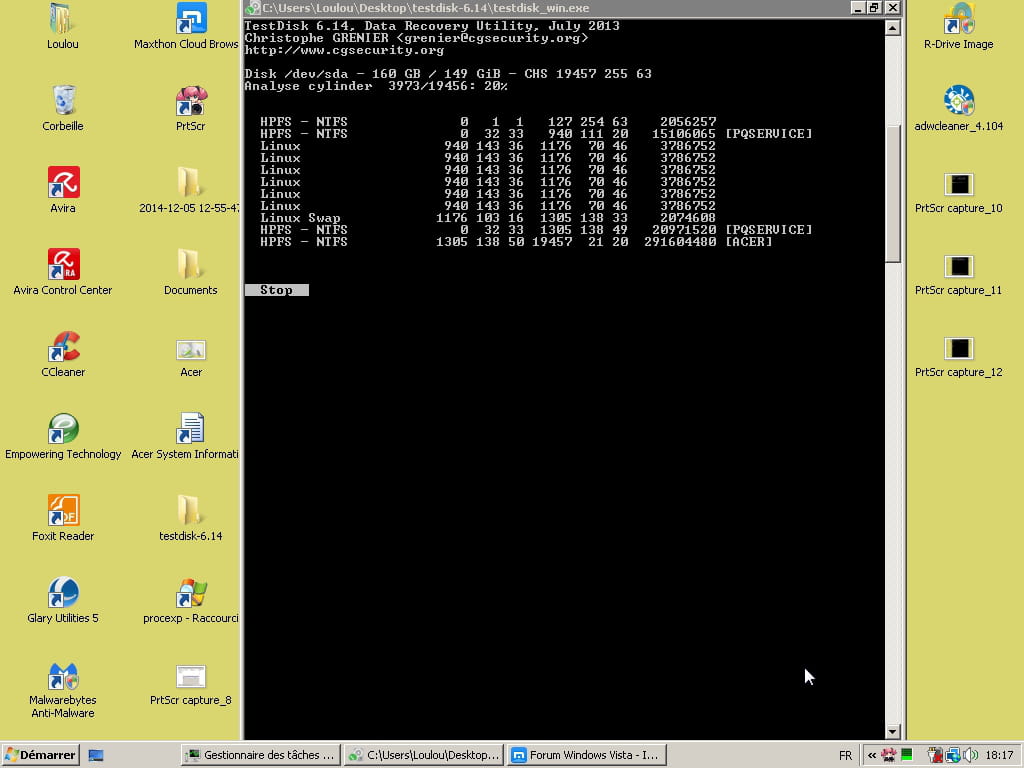Viewport: 1024px width, 768px height.
Task: Click the 18:17 taskbar clock
Action: tap(999, 755)
